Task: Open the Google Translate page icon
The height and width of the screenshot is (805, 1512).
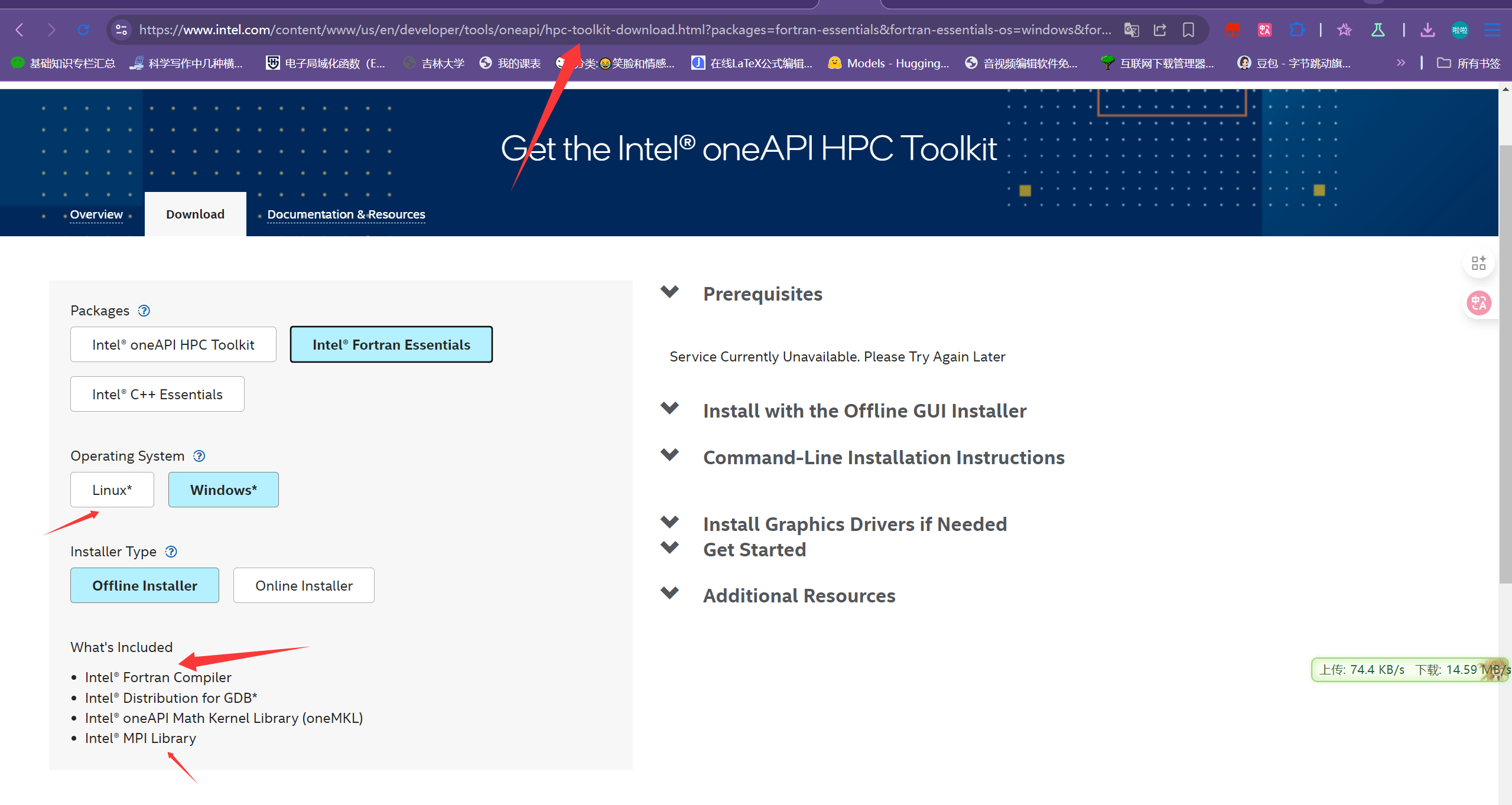Action: click(x=1131, y=30)
